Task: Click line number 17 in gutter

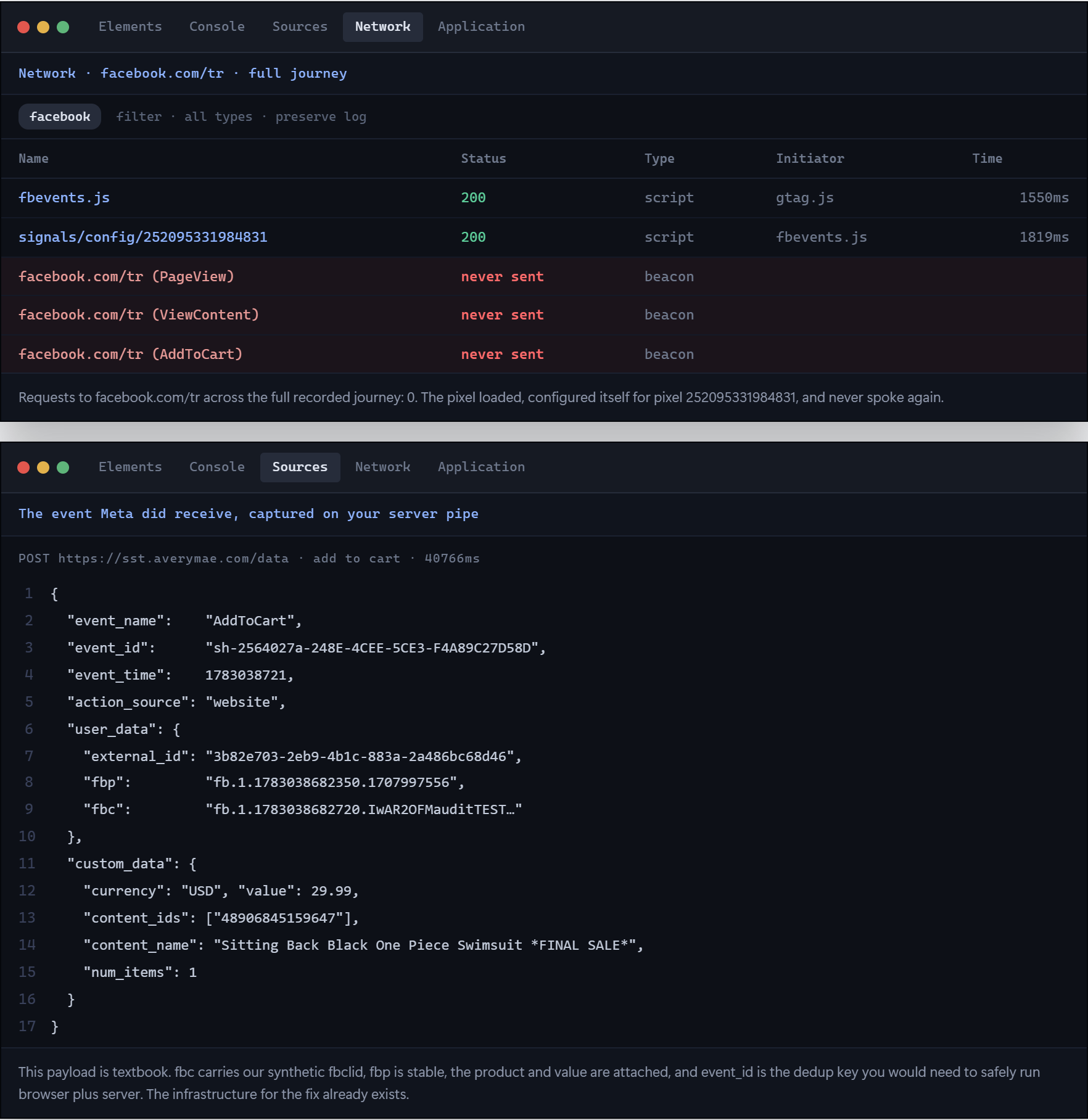Action: [27, 1026]
